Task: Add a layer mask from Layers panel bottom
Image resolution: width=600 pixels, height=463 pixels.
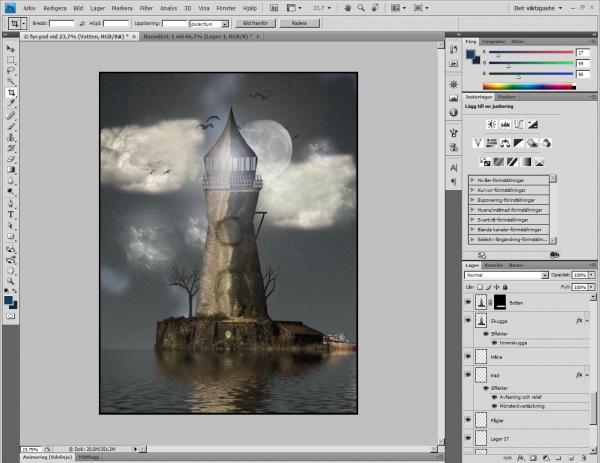Action: (x=533, y=458)
